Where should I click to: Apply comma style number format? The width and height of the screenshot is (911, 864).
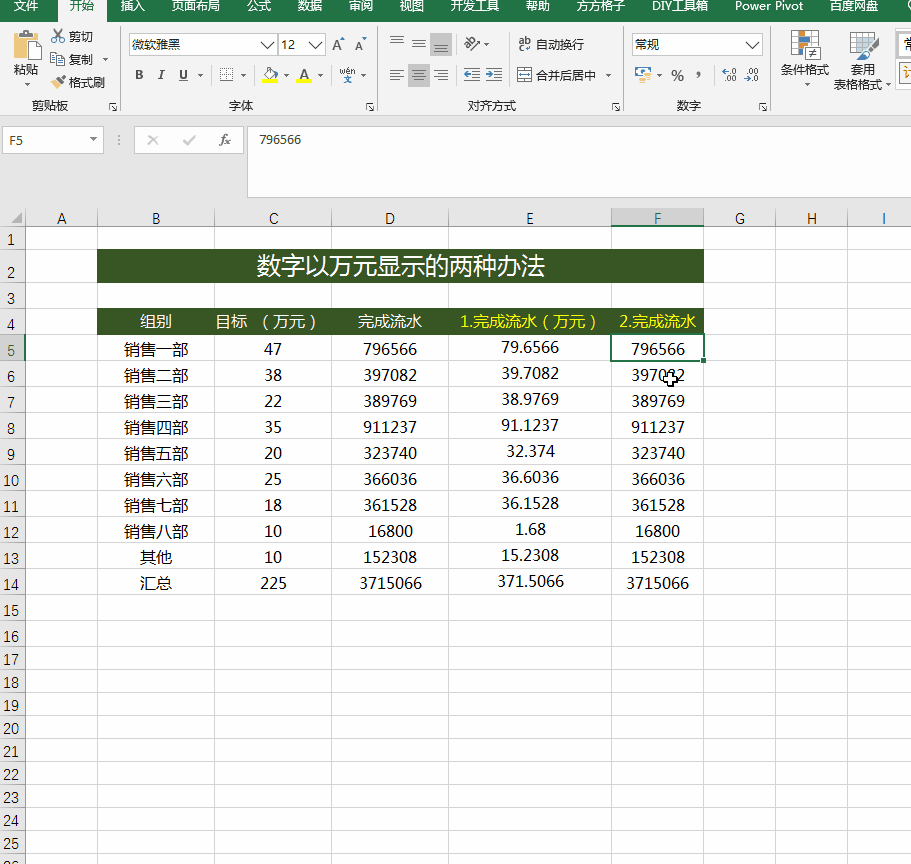tap(698, 75)
